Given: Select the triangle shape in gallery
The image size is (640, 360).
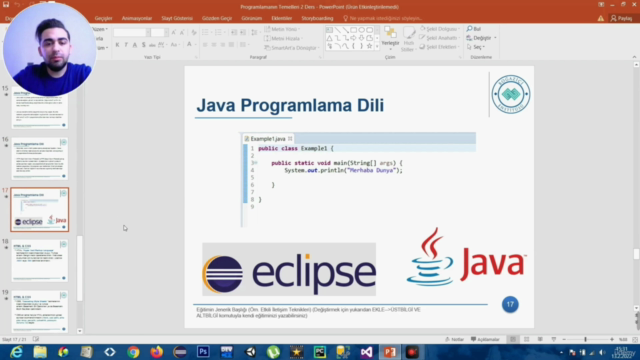Looking at the screenshot, I should [x=329, y=38].
